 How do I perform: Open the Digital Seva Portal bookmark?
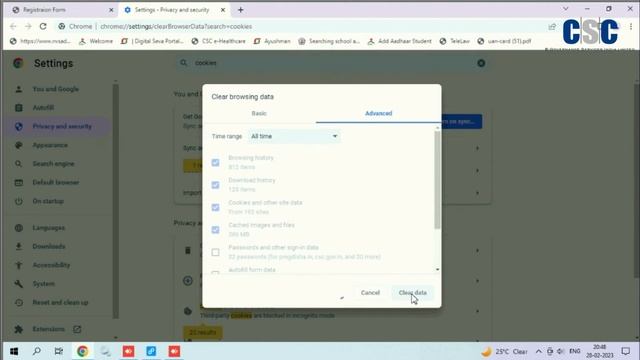tap(152, 41)
